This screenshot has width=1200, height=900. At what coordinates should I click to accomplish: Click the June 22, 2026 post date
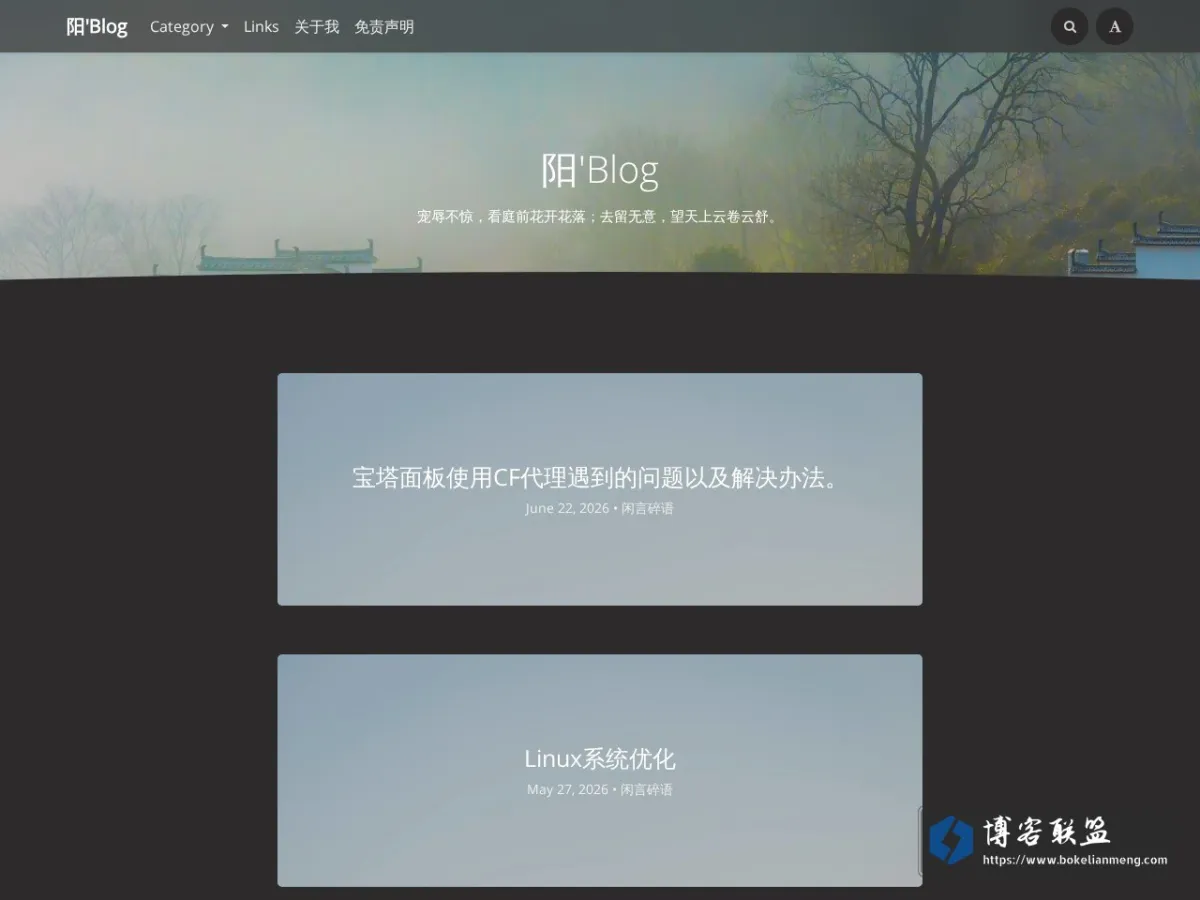tap(567, 508)
